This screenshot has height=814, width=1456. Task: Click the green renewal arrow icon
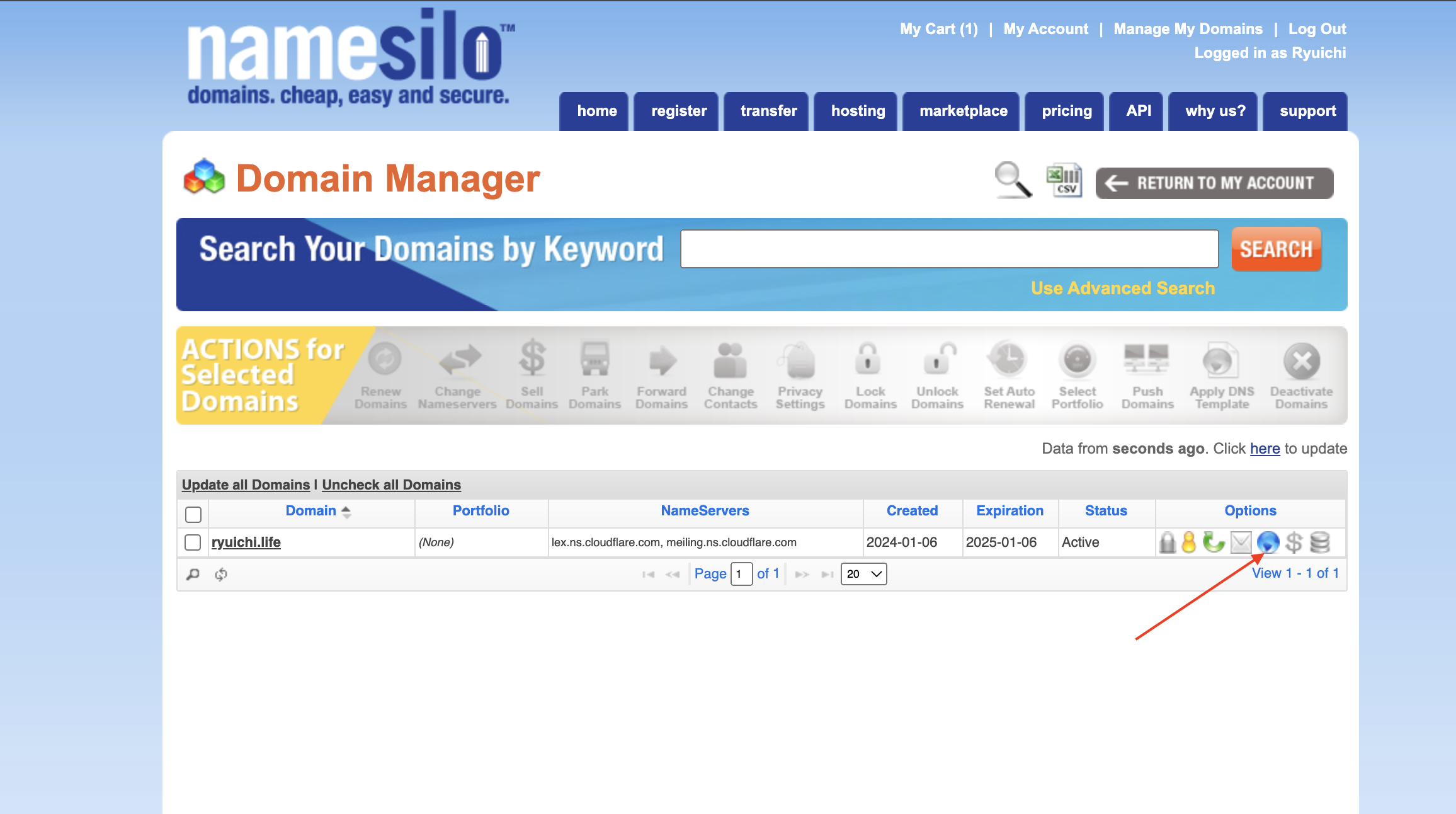pyautogui.click(x=1213, y=542)
